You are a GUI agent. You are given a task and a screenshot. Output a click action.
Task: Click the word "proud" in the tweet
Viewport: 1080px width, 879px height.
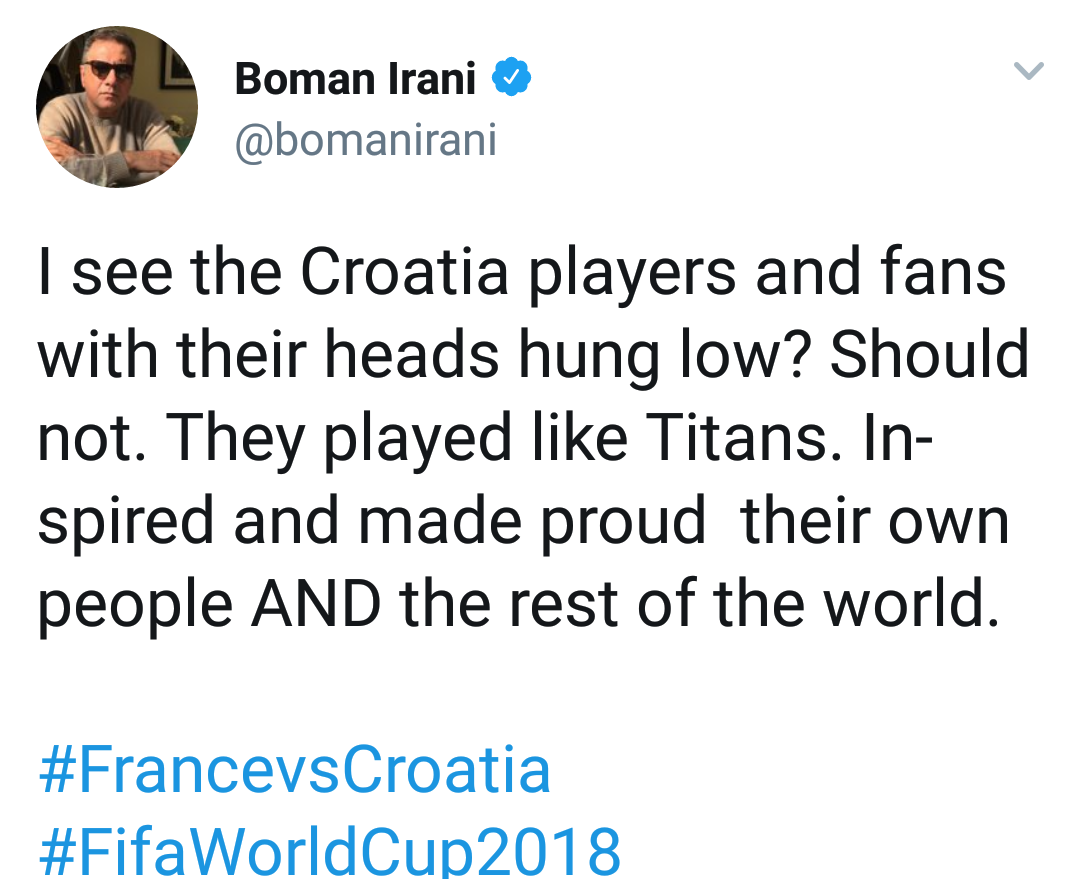(623, 520)
